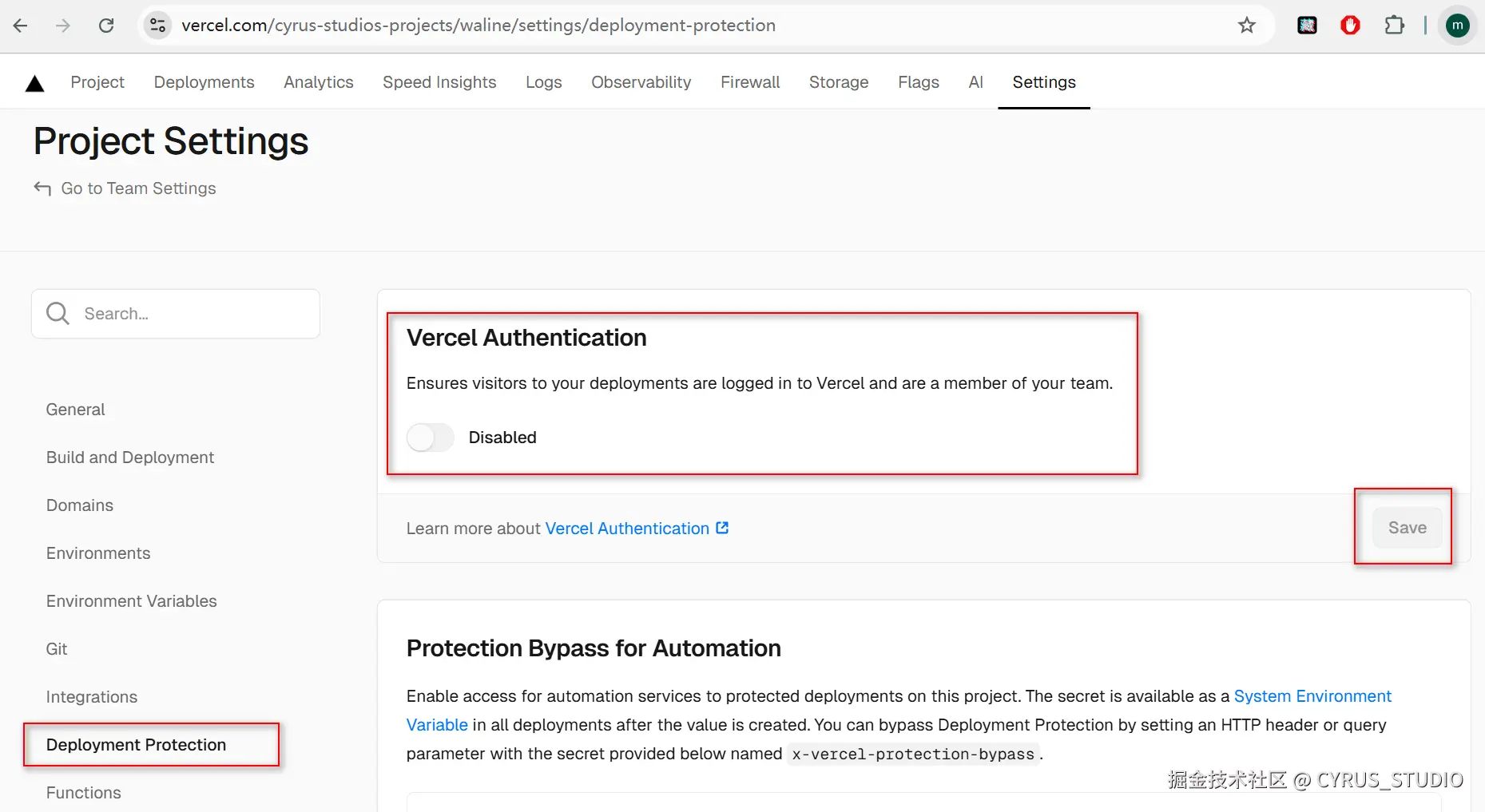Open the Deployments tab
Viewport: 1485px width, 812px height.
pos(204,82)
